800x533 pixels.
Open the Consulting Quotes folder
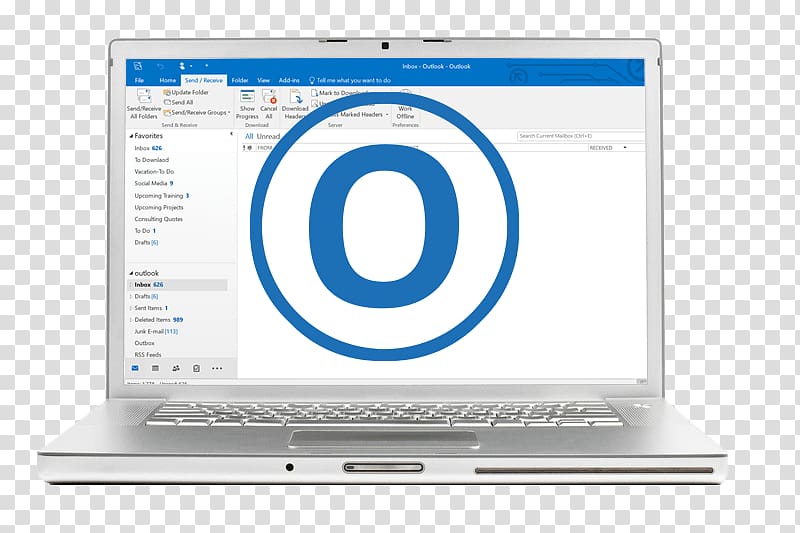click(159, 219)
